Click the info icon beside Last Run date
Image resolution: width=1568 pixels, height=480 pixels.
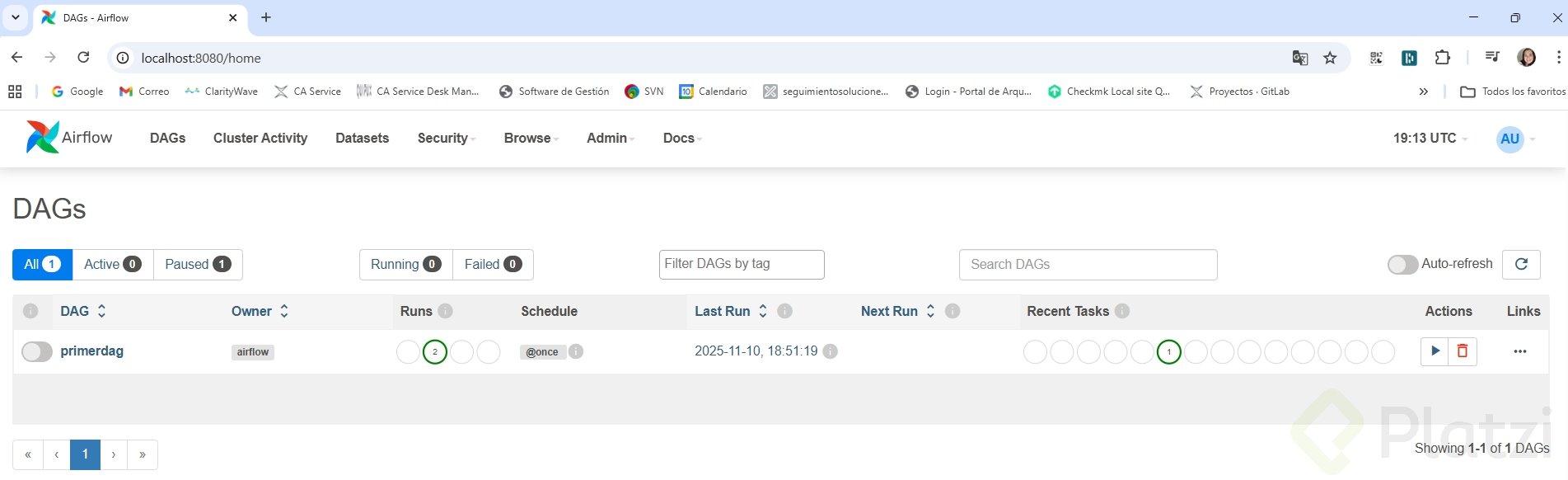coord(831,351)
